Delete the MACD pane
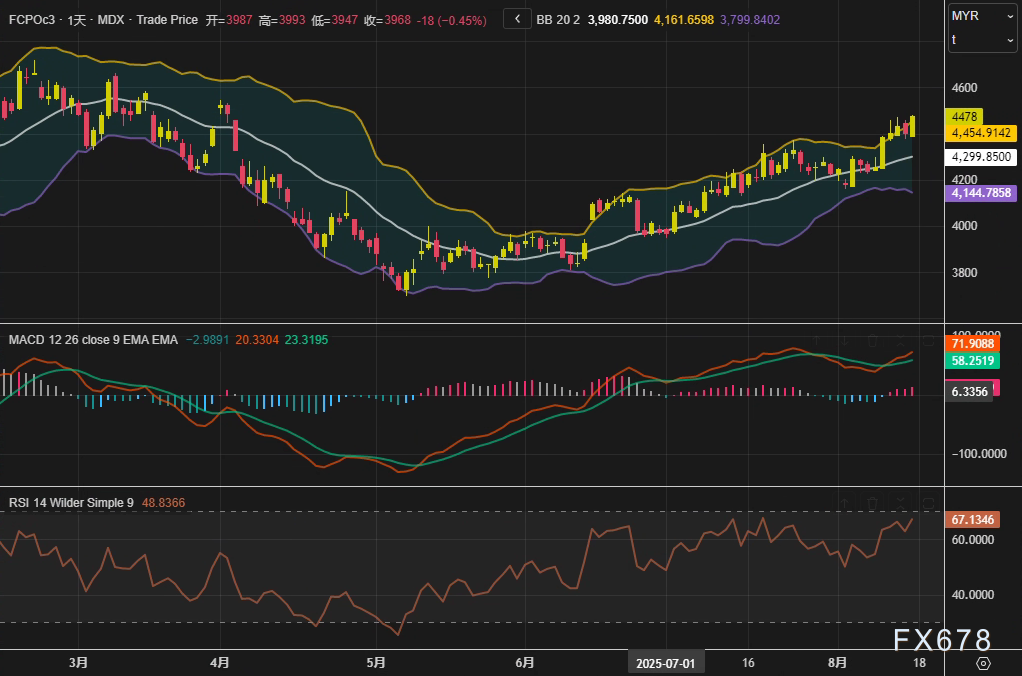1022x676 pixels. pyautogui.click(x=871, y=340)
